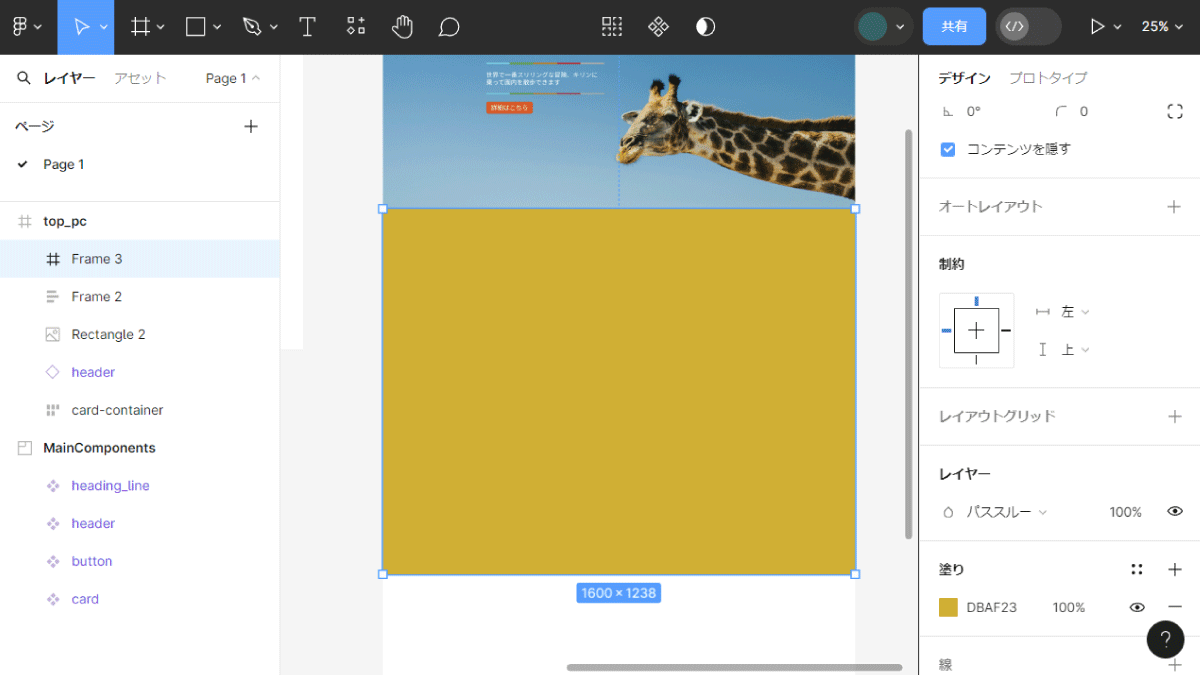Select the Text tool
The width and height of the screenshot is (1200, 675).
[x=308, y=27]
